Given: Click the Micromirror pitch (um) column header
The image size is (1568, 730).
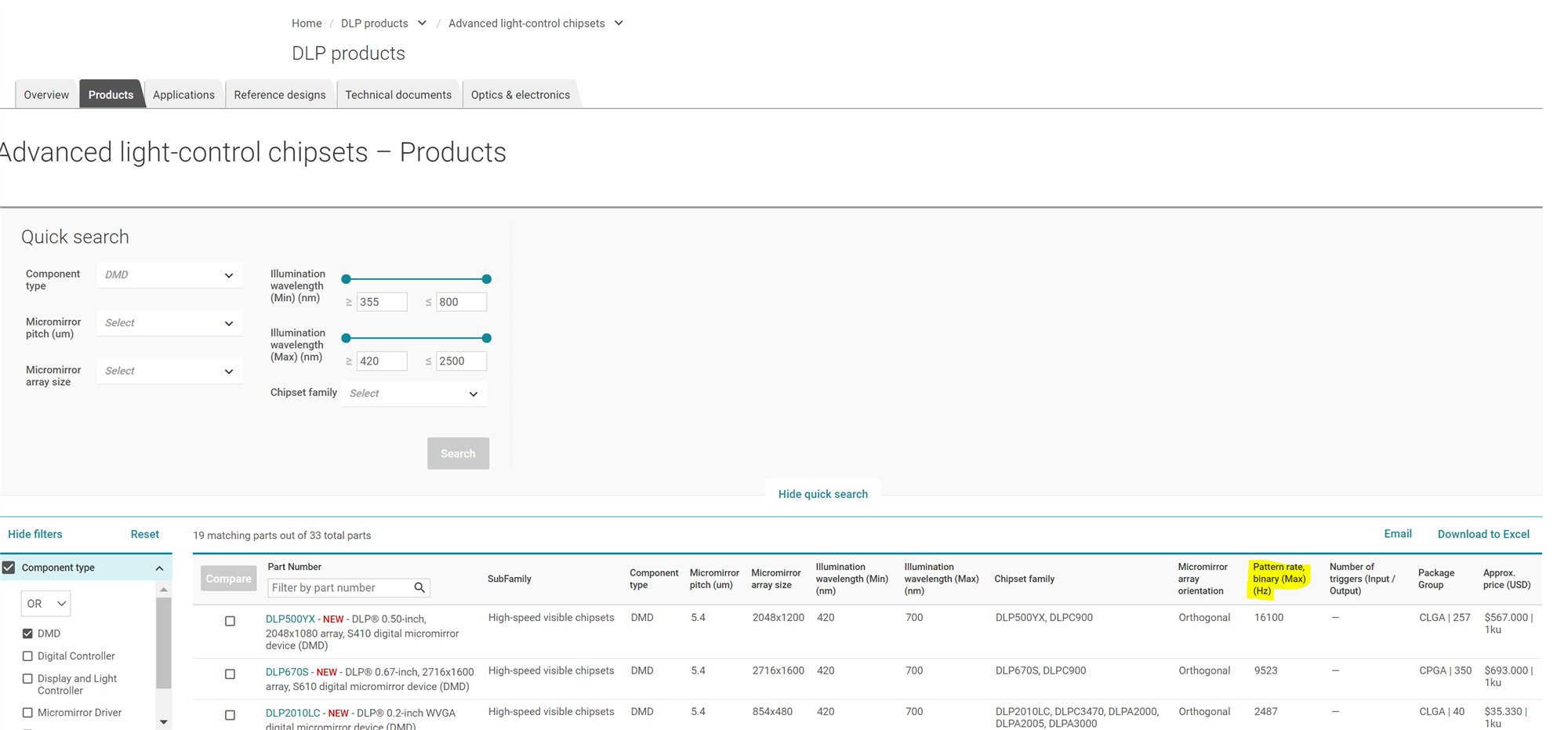Looking at the screenshot, I should coord(714,579).
